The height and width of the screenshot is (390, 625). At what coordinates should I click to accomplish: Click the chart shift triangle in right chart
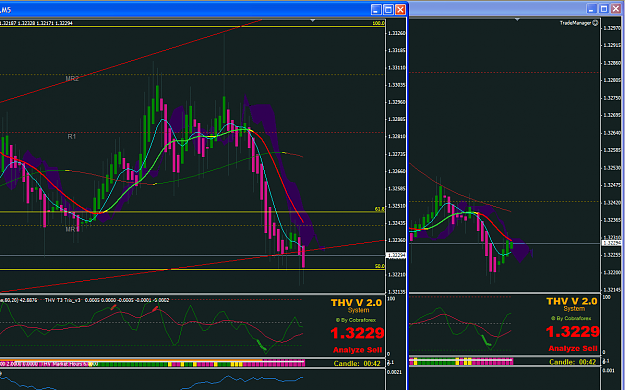[x=517, y=20]
